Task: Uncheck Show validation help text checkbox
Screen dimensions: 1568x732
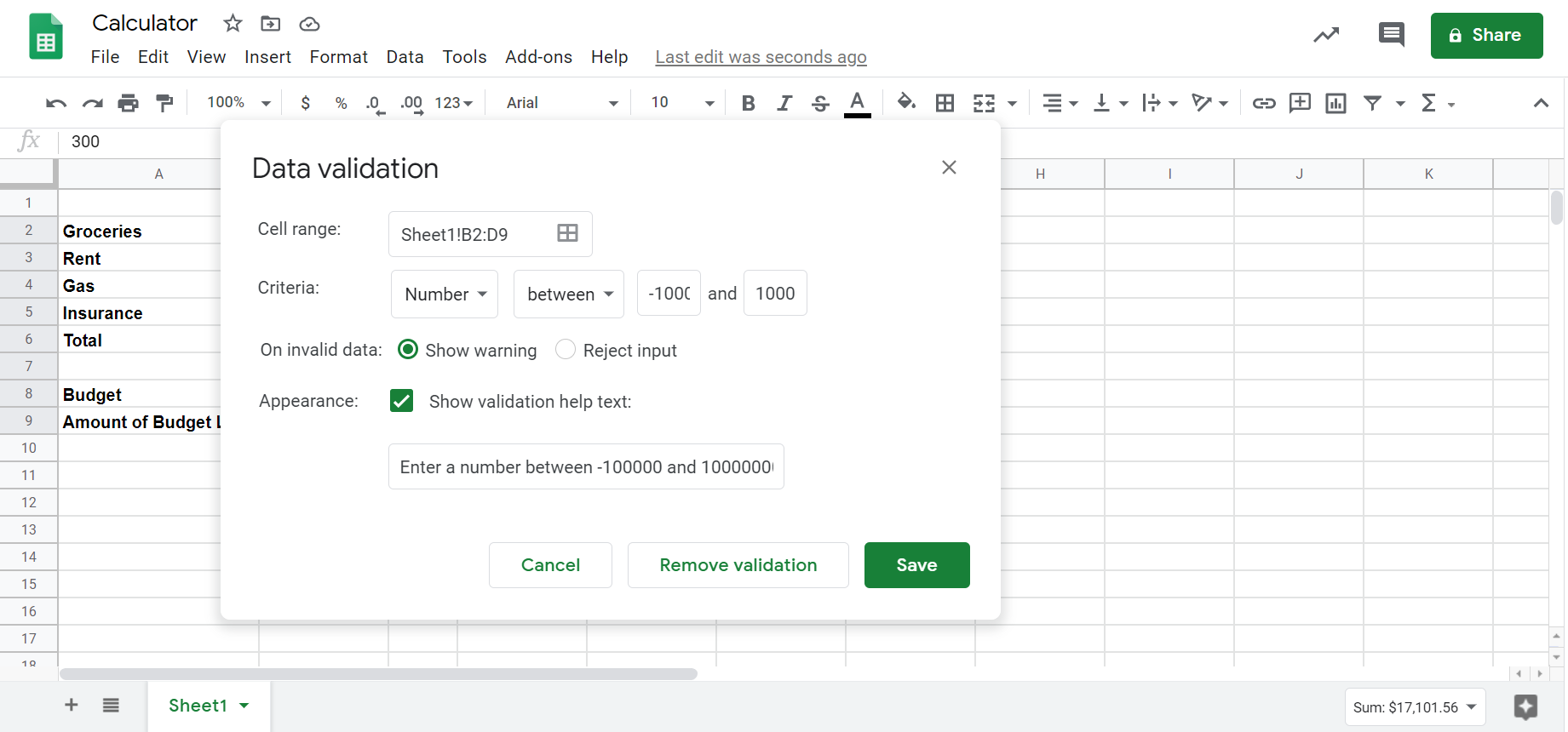Action: click(402, 401)
